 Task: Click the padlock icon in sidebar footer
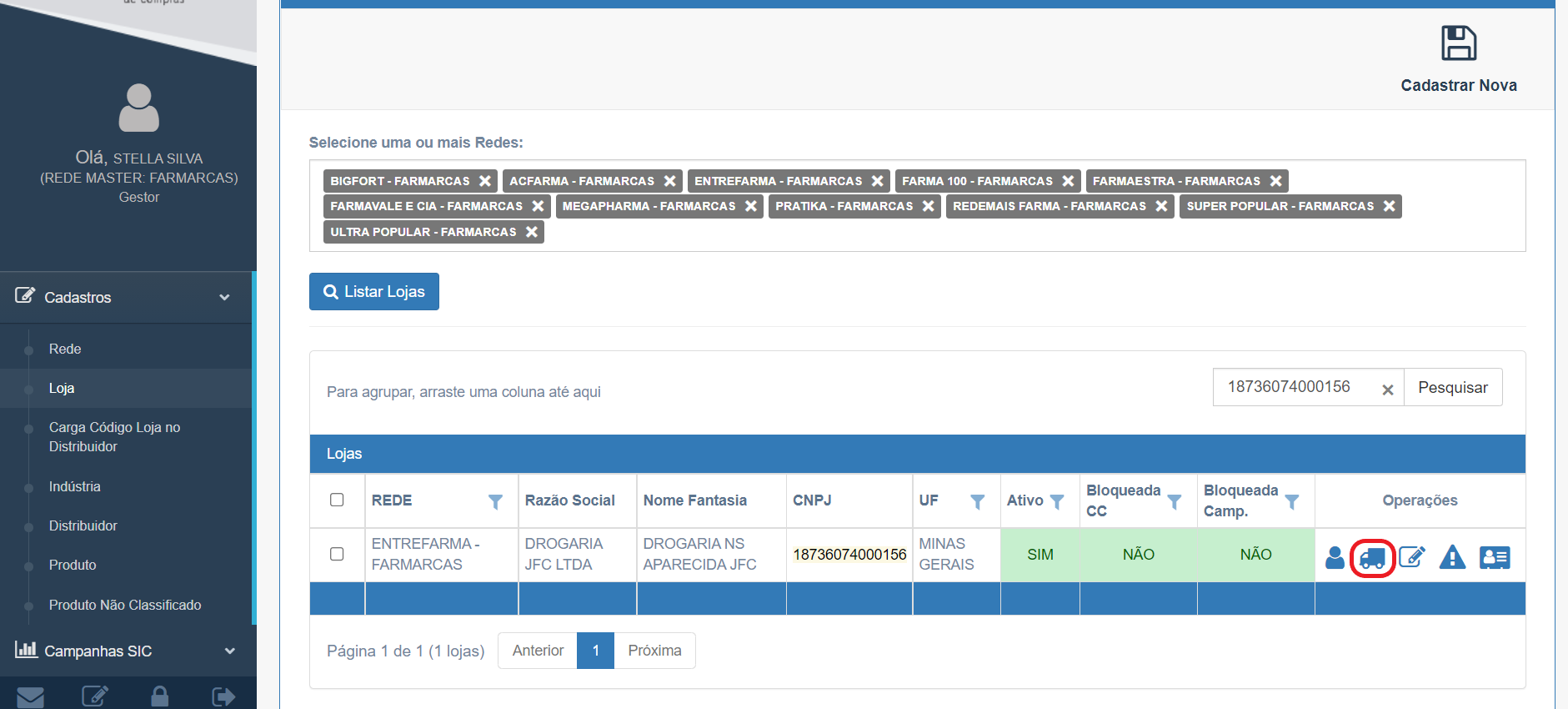(x=159, y=696)
